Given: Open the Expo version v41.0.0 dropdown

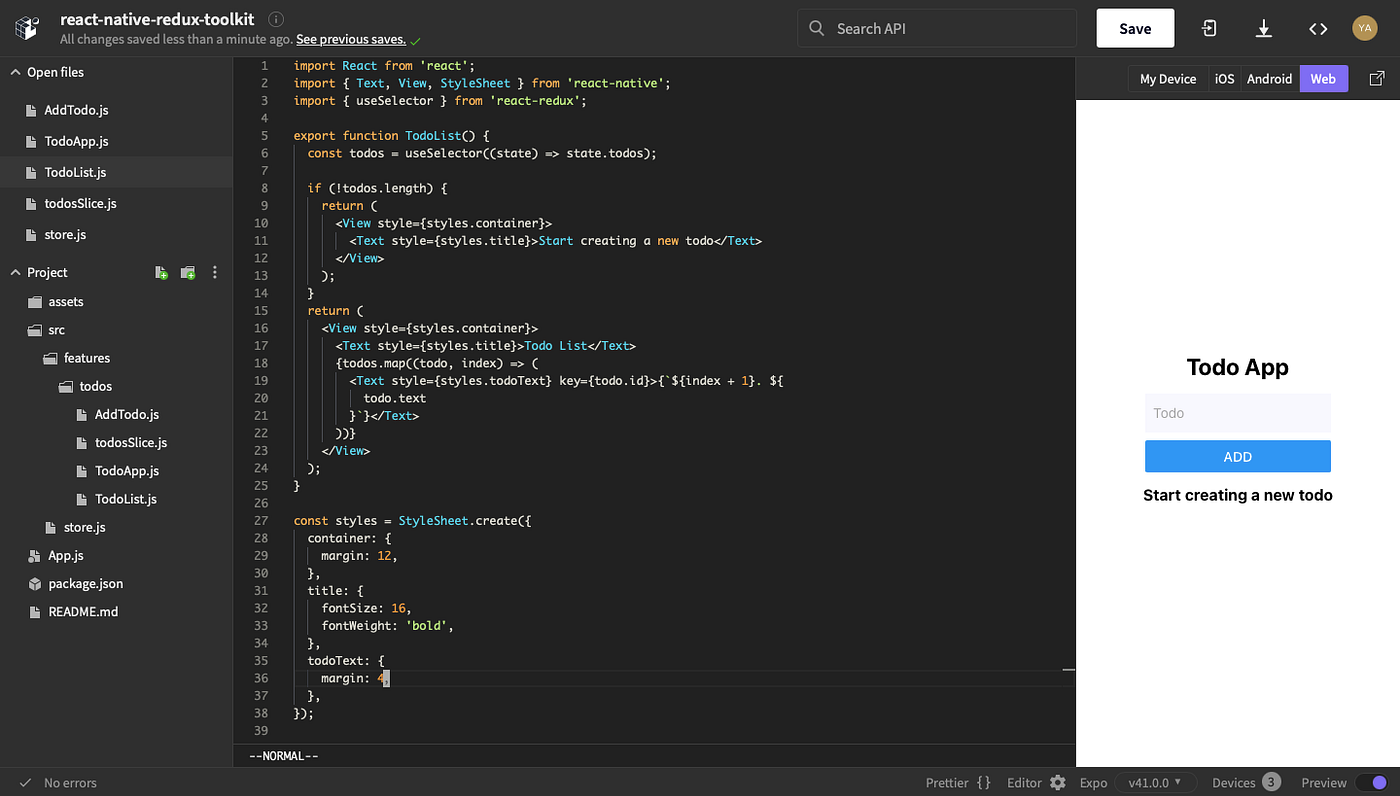Looking at the screenshot, I should pyautogui.click(x=1156, y=782).
